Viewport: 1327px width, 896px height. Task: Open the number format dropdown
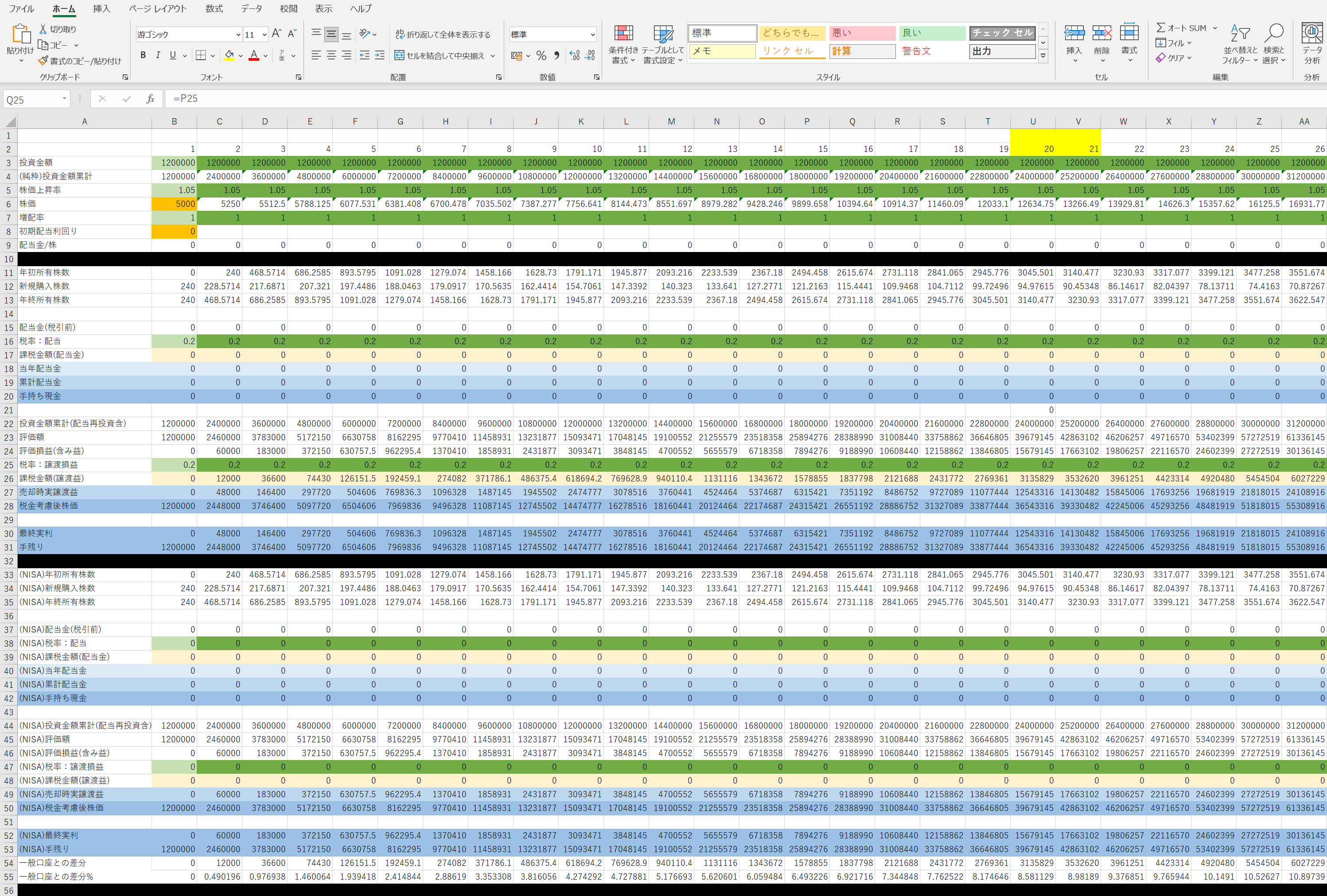point(592,35)
